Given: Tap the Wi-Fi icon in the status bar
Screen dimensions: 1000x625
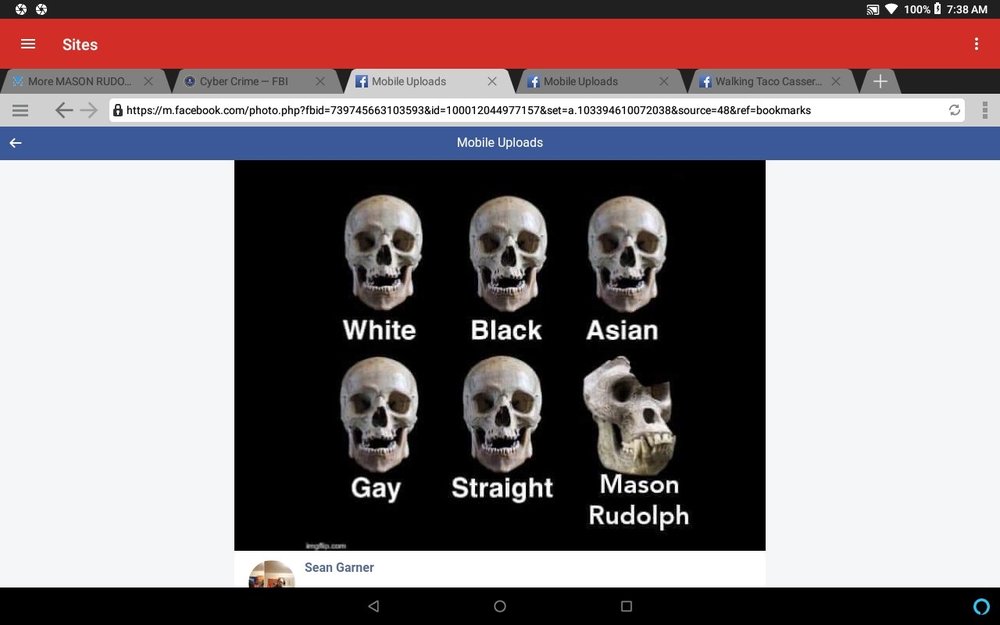Looking at the screenshot, I should tap(892, 10).
